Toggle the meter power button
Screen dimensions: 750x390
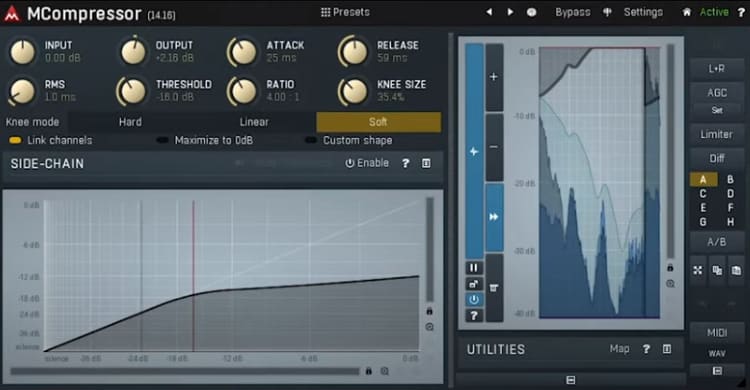point(474,300)
